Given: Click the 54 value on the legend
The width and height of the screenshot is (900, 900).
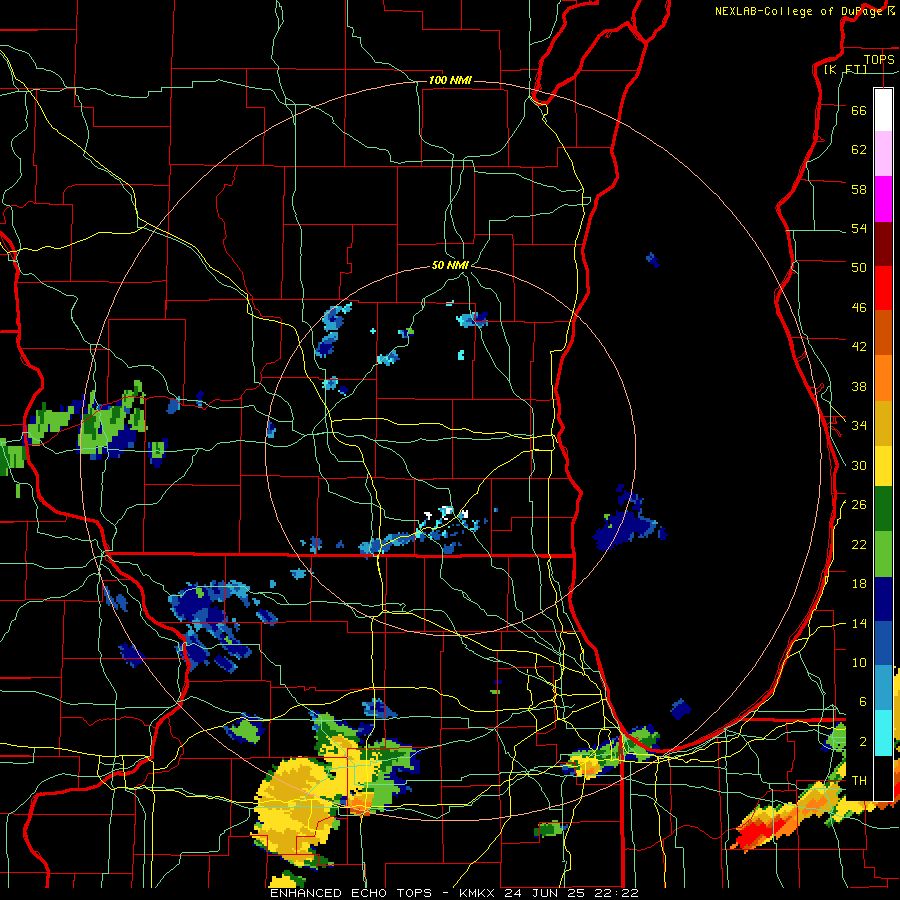Looking at the screenshot, I should [859, 228].
